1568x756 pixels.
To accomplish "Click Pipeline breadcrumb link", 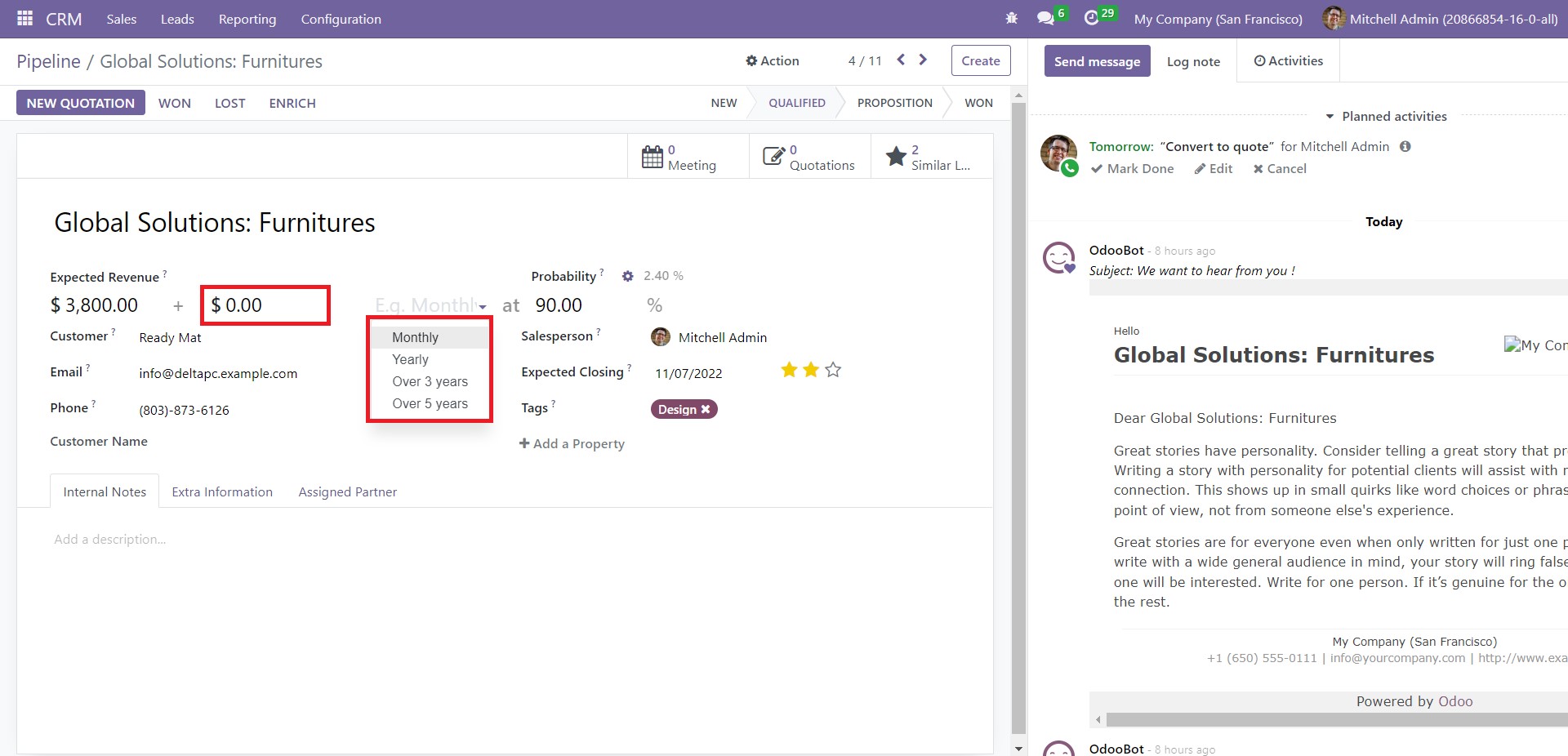I will pyautogui.click(x=48, y=61).
